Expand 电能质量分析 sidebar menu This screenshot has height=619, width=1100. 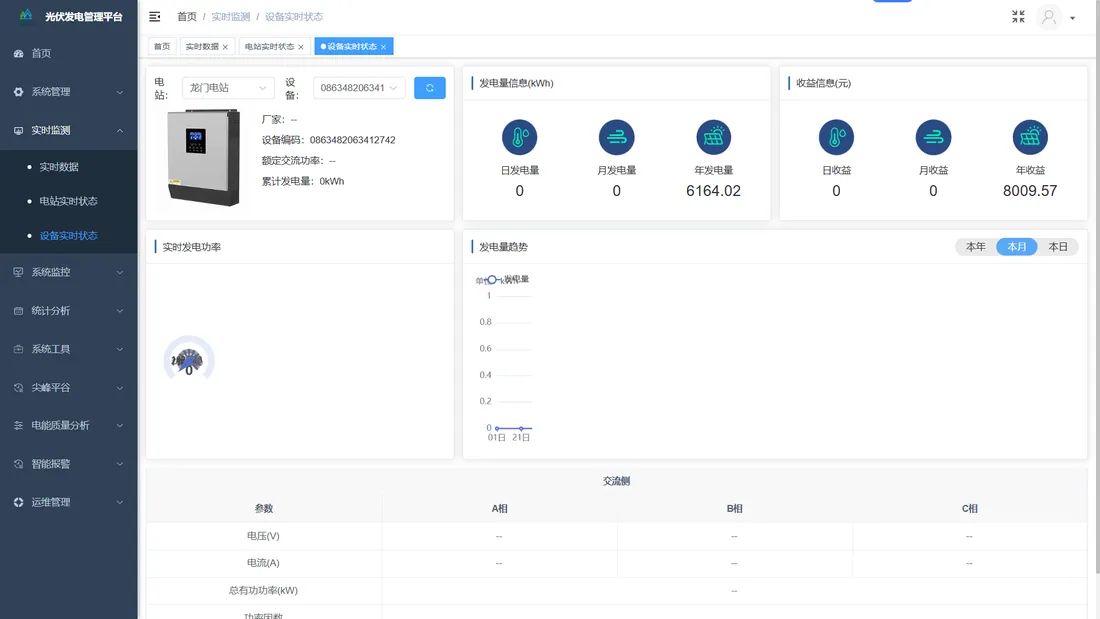tap(69, 425)
